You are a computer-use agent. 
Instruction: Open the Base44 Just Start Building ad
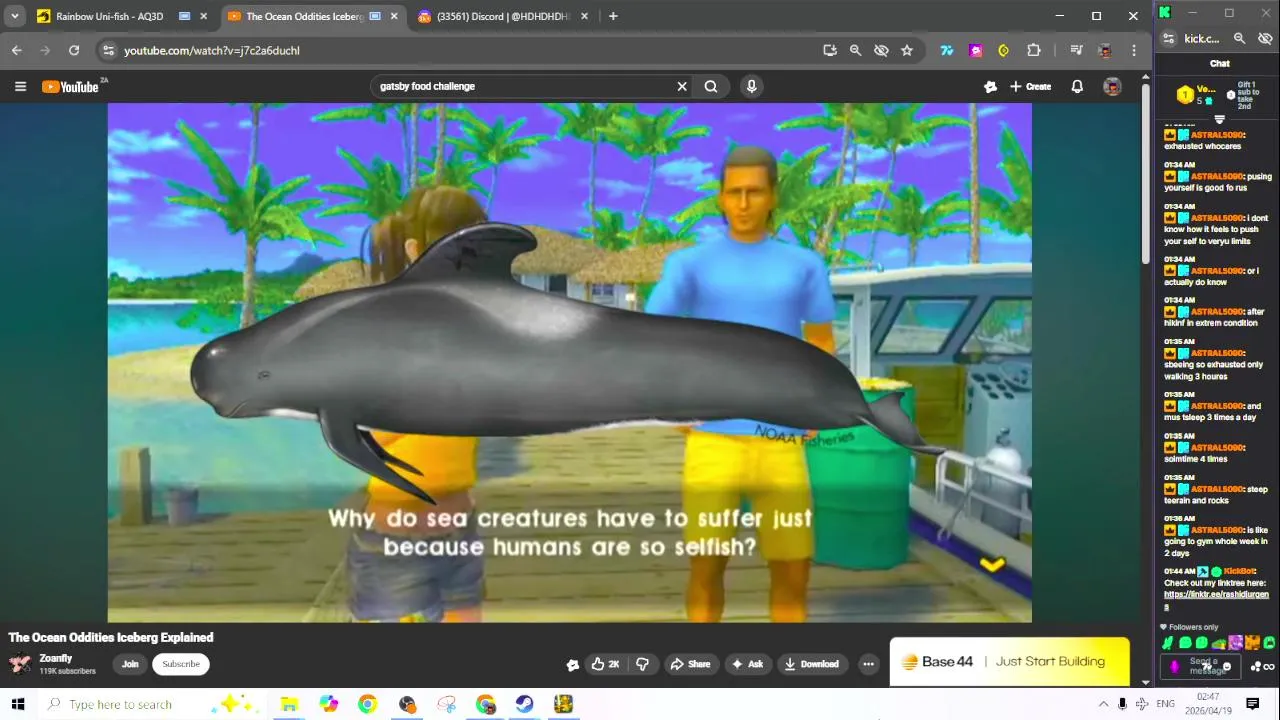(x=1010, y=662)
